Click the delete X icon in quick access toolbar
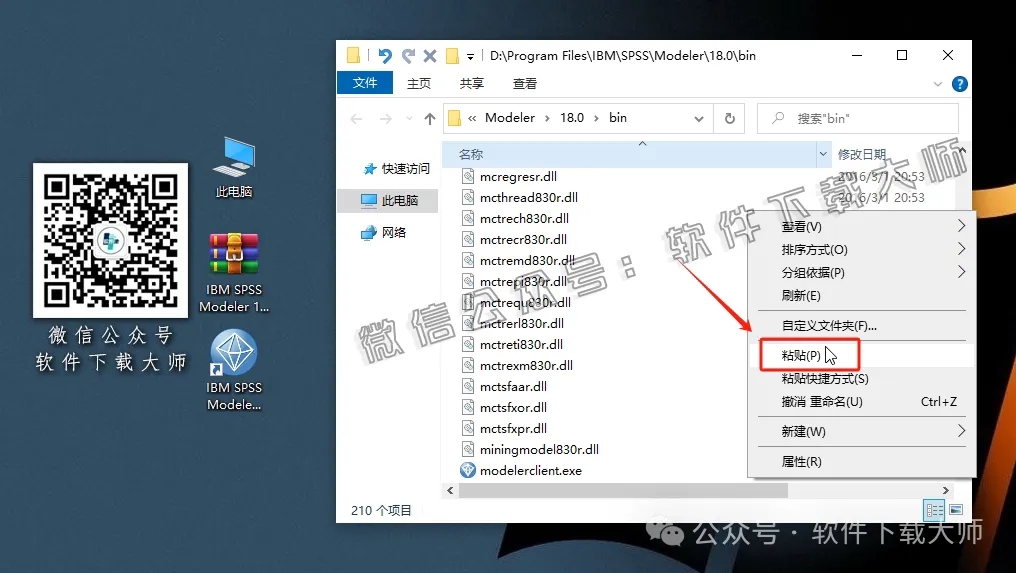This screenshot has height=573, width=1016. click(x=430, y=56)
